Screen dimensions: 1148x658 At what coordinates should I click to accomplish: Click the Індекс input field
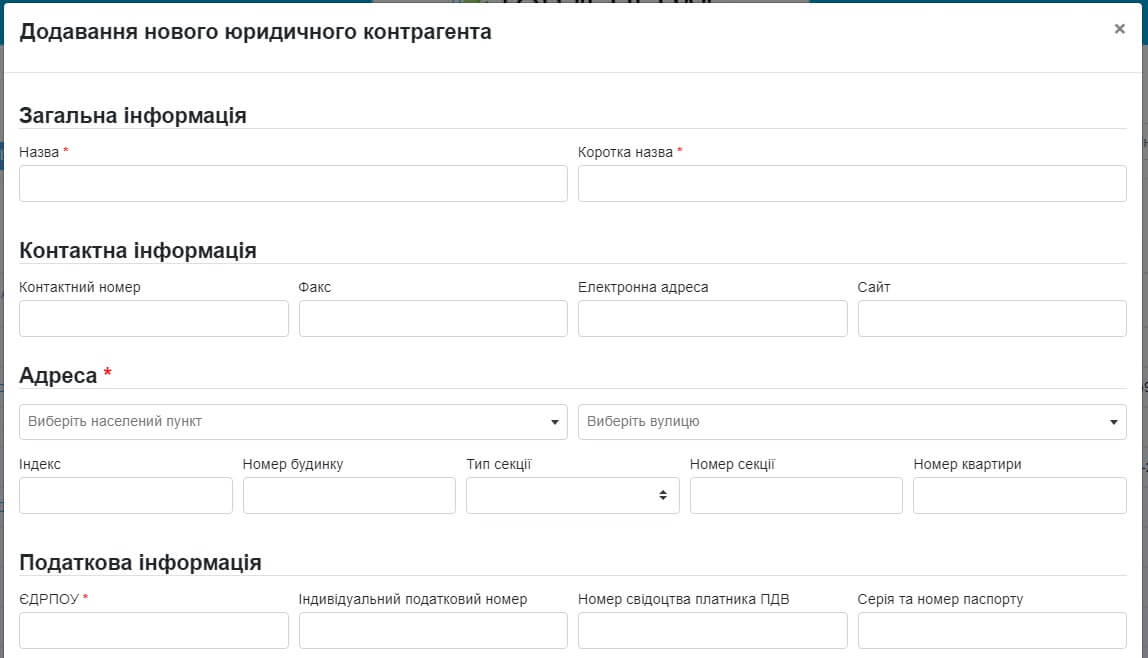point(126,496)
